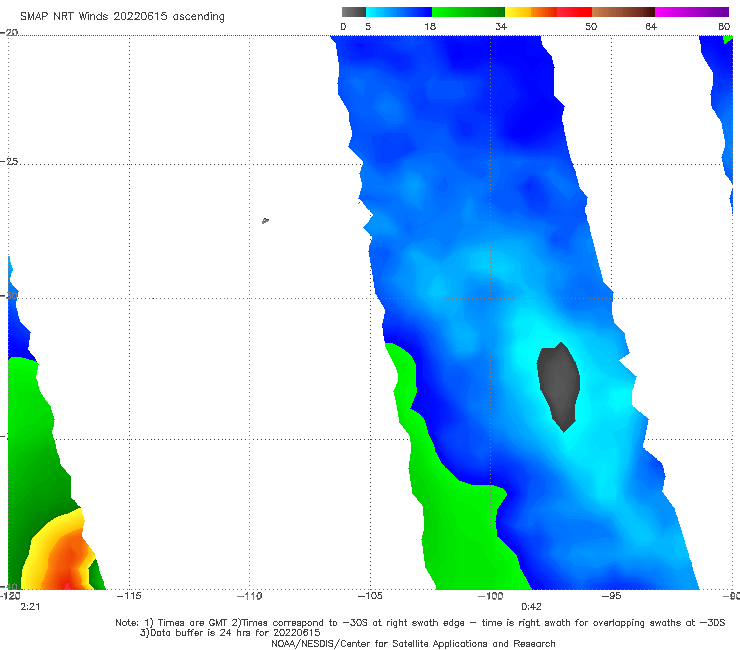The height and width of the screenshot is (650, 740).
Task: Click the swath time label 0:42
Action: pyautogui.click(x=531, y=607)
